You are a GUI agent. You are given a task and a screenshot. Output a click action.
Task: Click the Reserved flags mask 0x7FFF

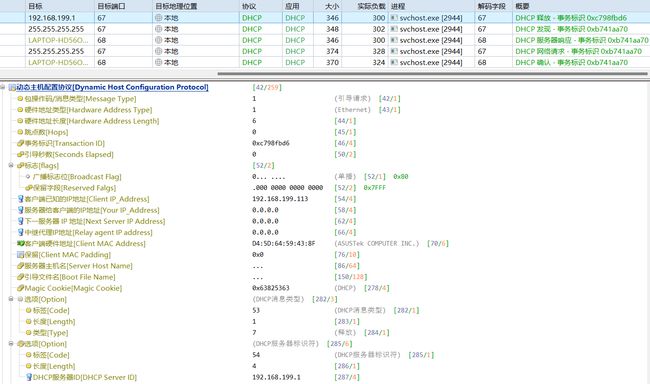[375, 188]
